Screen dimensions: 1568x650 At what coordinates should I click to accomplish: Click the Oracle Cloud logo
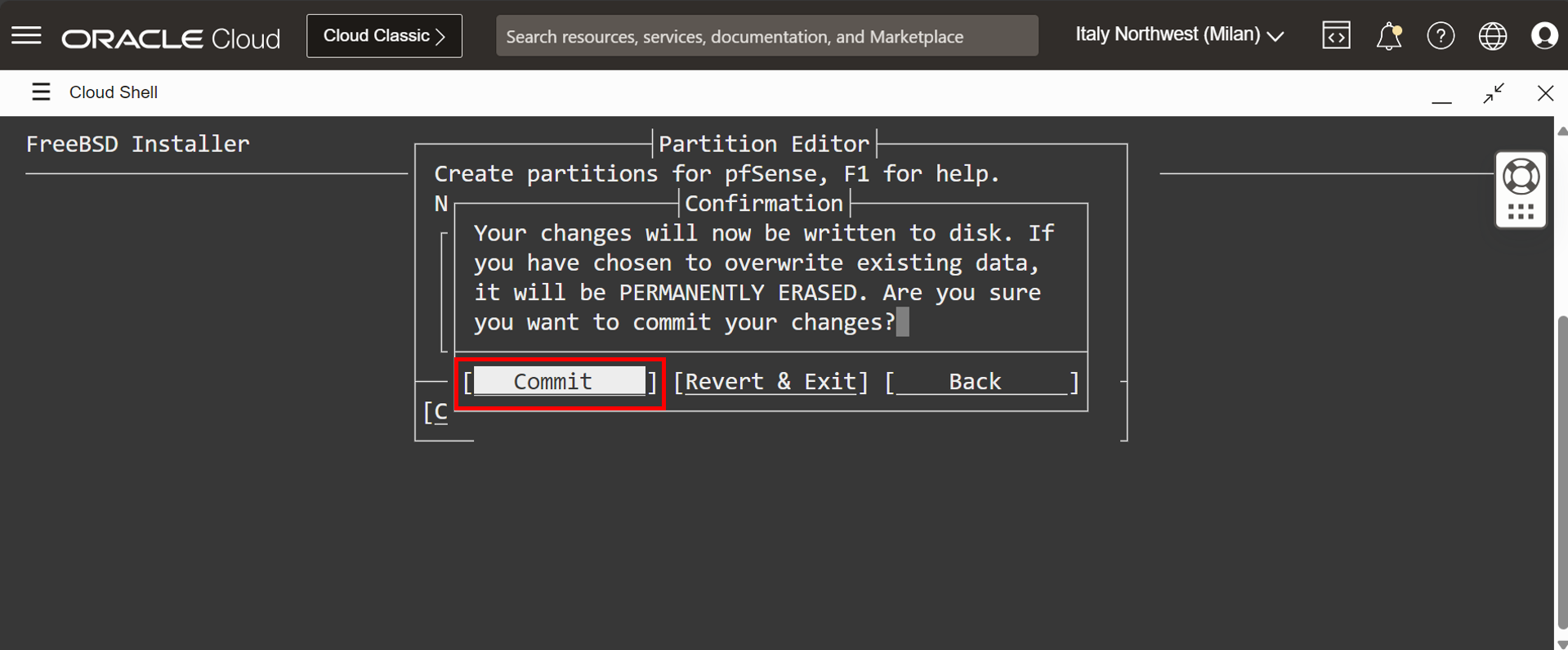171,38
